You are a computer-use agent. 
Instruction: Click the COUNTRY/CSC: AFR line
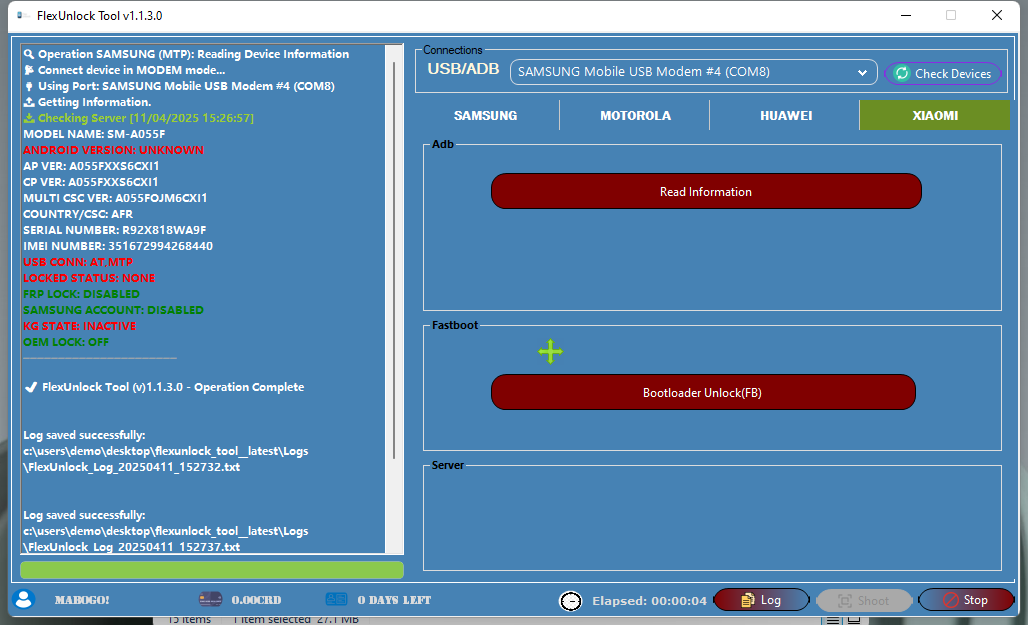(x=78, y=214)
